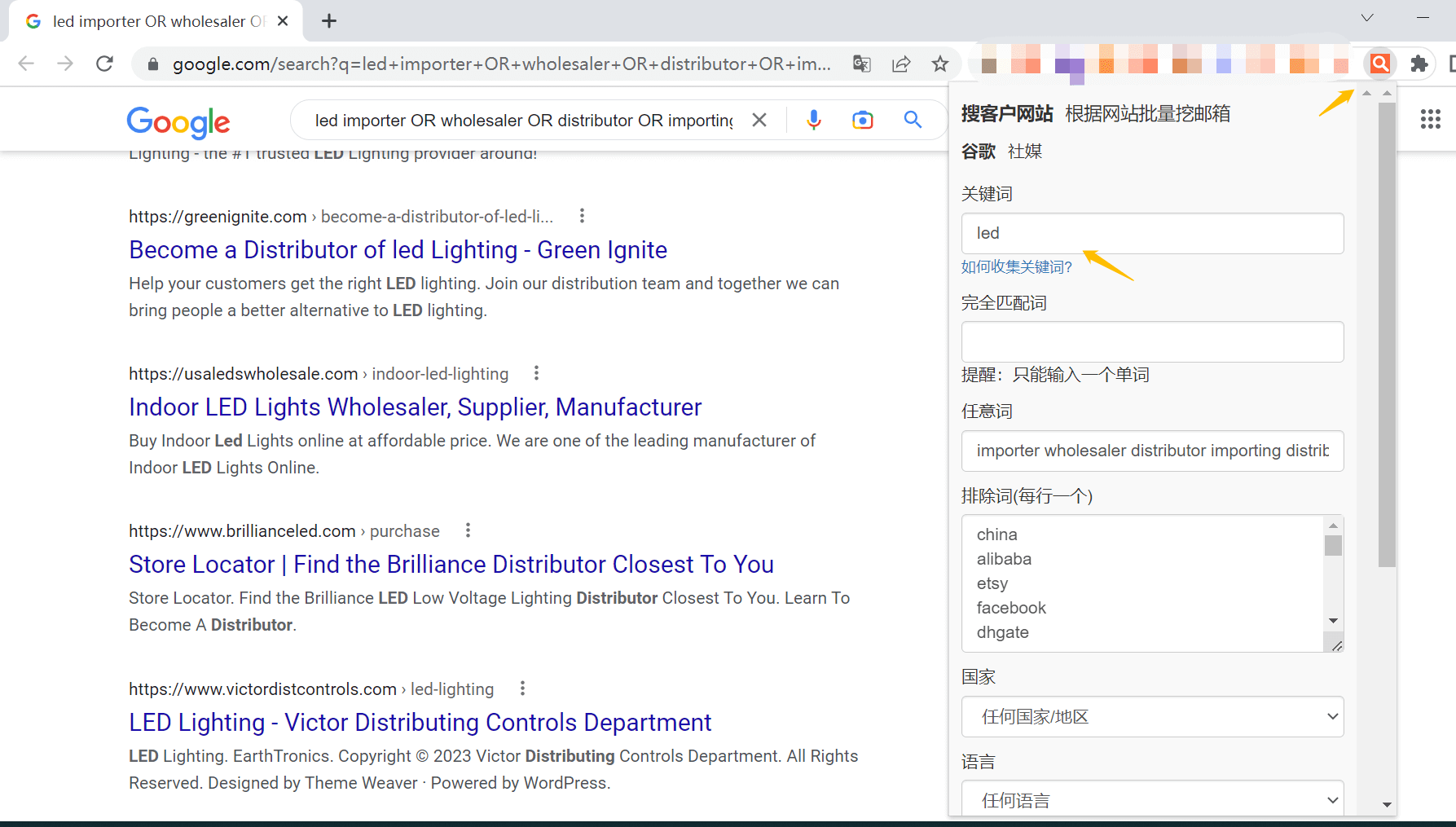Open 如何收集关键词? help link
This screenshot has height=827, width=1456.
[1017, 267]
